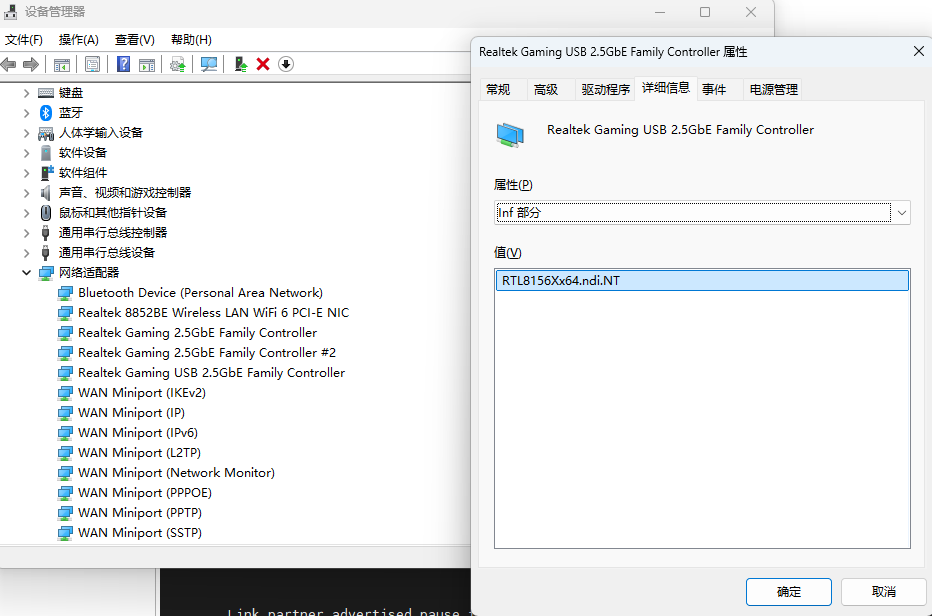This screenshot has width=932, height=616.
Task: Select WAN Miniport (IPv6)
Action: tap(138, 433)
